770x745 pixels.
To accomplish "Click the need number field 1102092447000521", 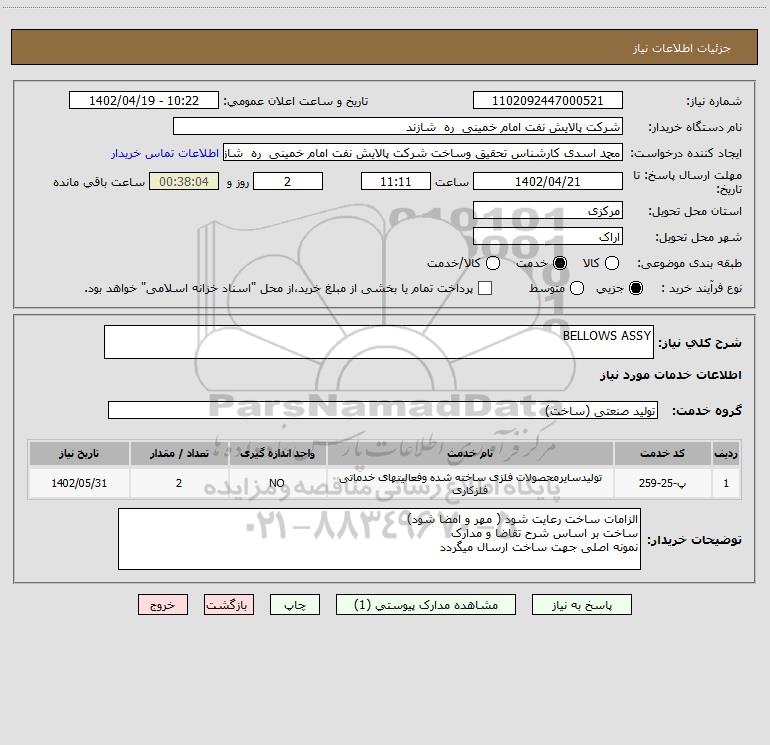I will tap(548, 100).
